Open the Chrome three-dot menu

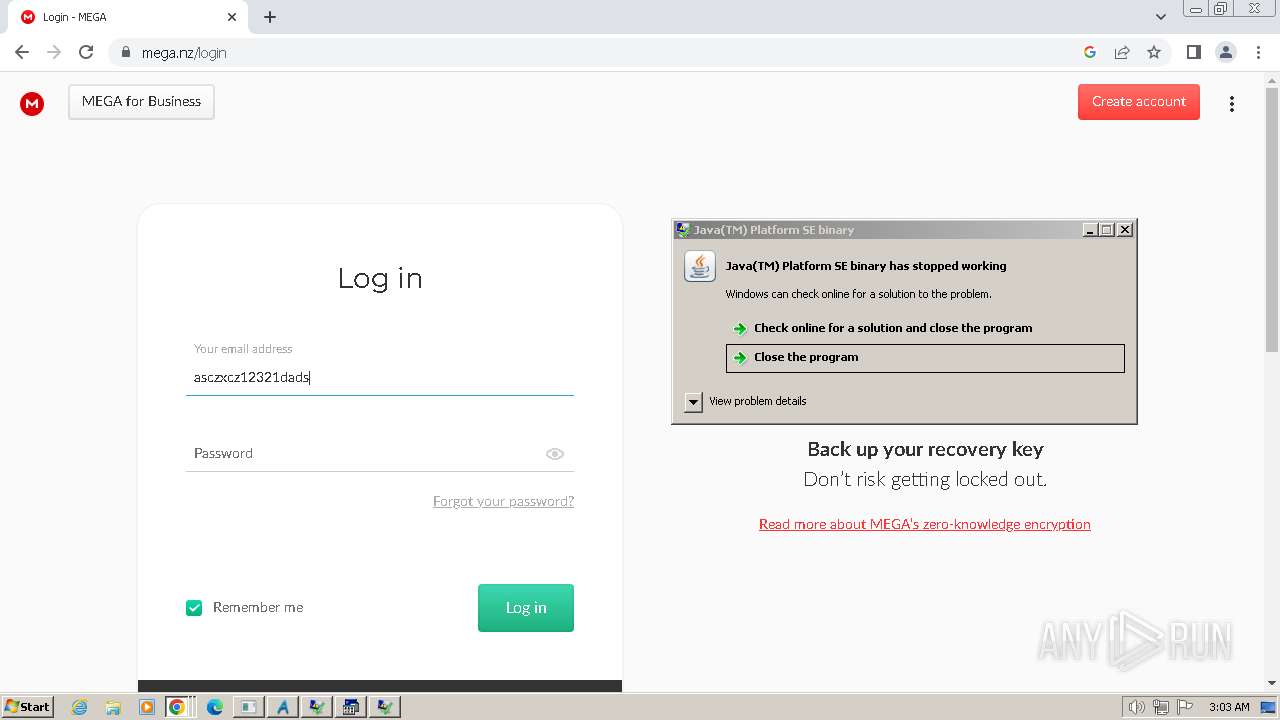[1259, 52]
